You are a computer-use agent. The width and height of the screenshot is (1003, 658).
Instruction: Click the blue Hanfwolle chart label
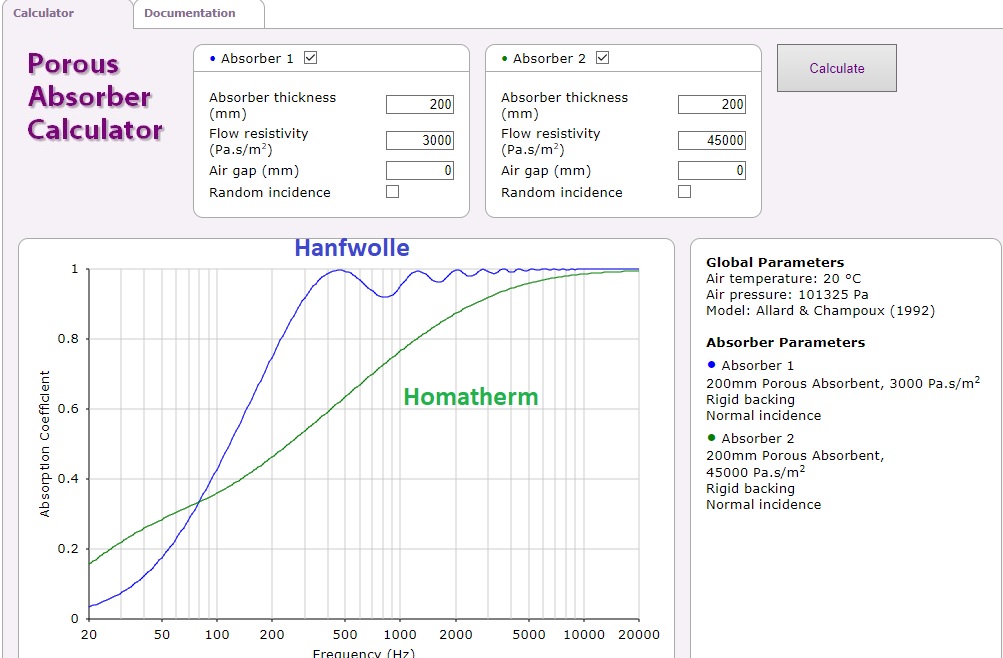pos(352,247)
